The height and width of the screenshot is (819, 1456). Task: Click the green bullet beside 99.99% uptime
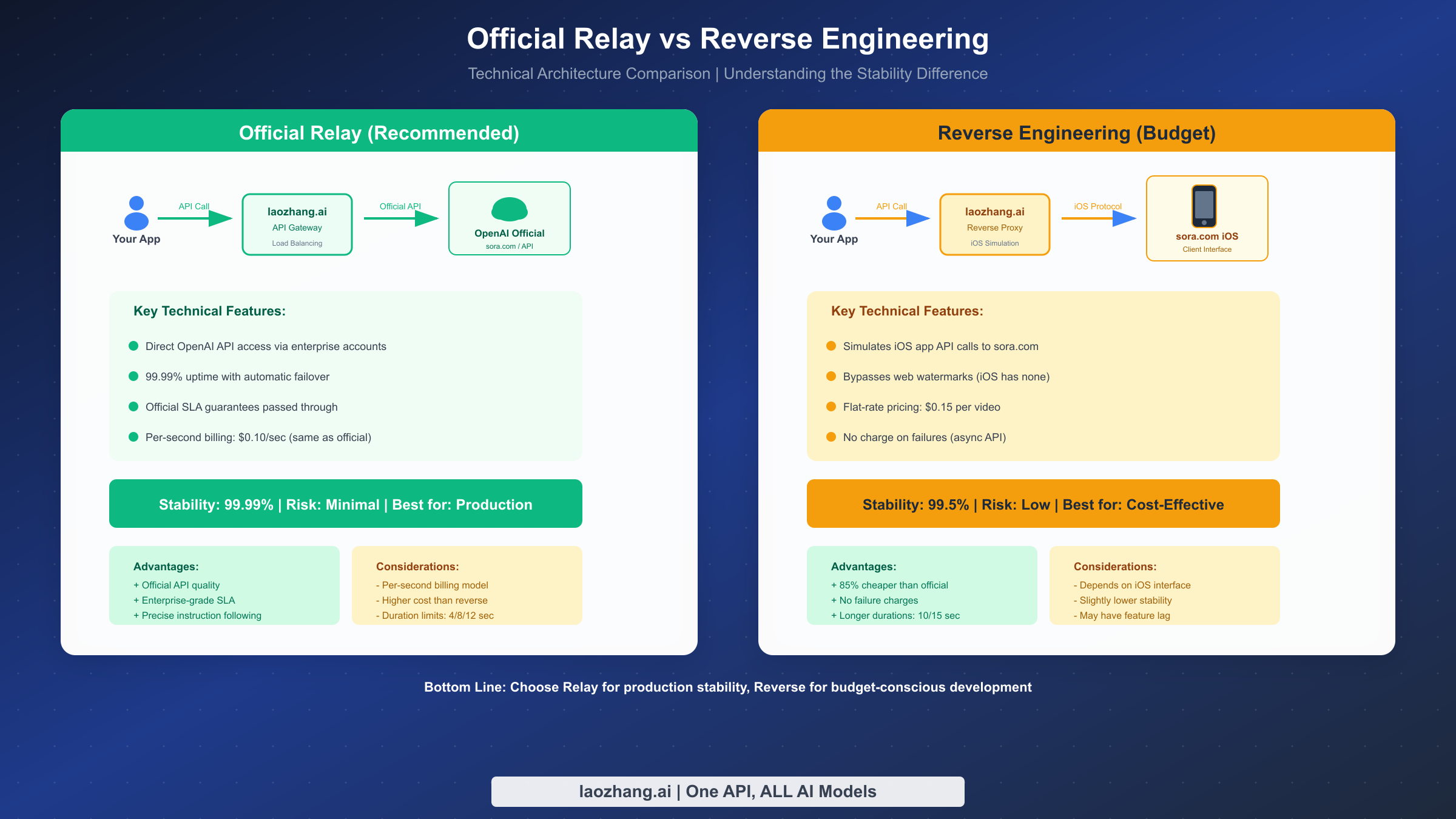[x=133, y=376]
